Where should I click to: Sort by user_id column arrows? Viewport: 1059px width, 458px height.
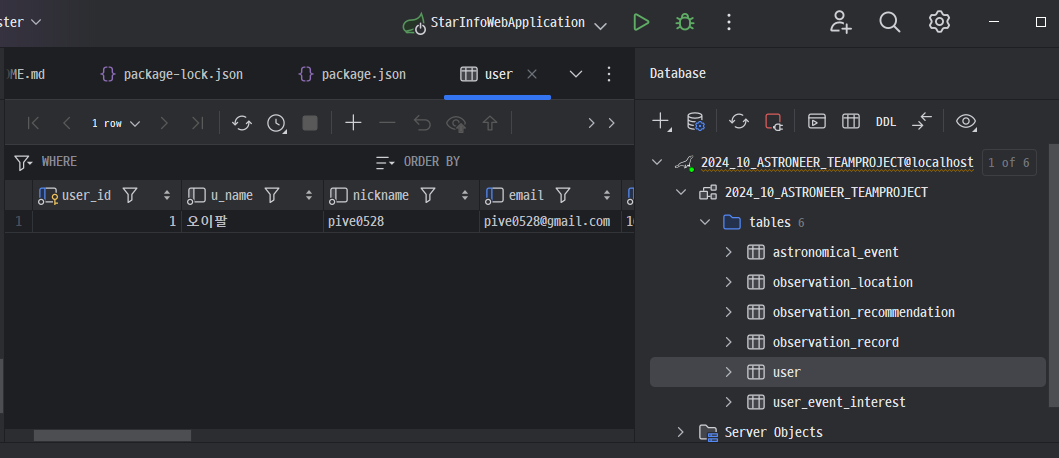tap(167, 195)
